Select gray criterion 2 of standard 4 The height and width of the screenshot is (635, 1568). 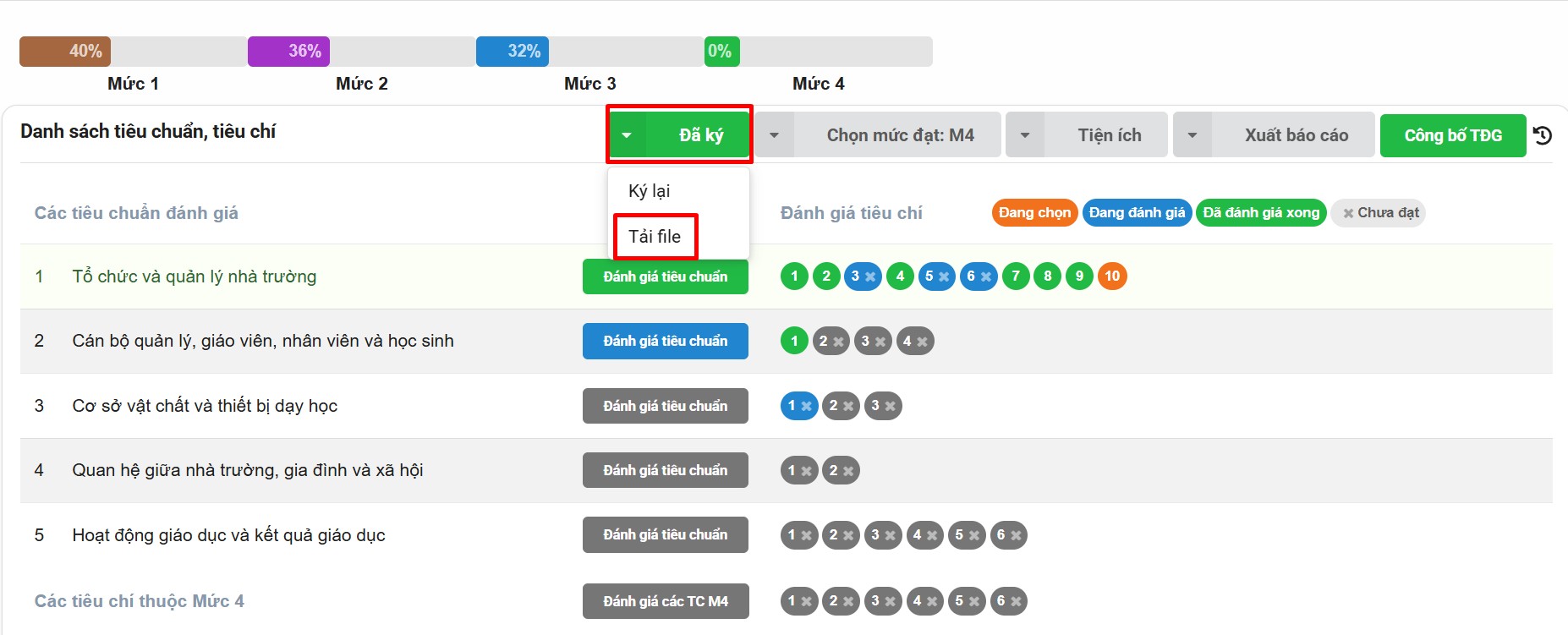840,471
